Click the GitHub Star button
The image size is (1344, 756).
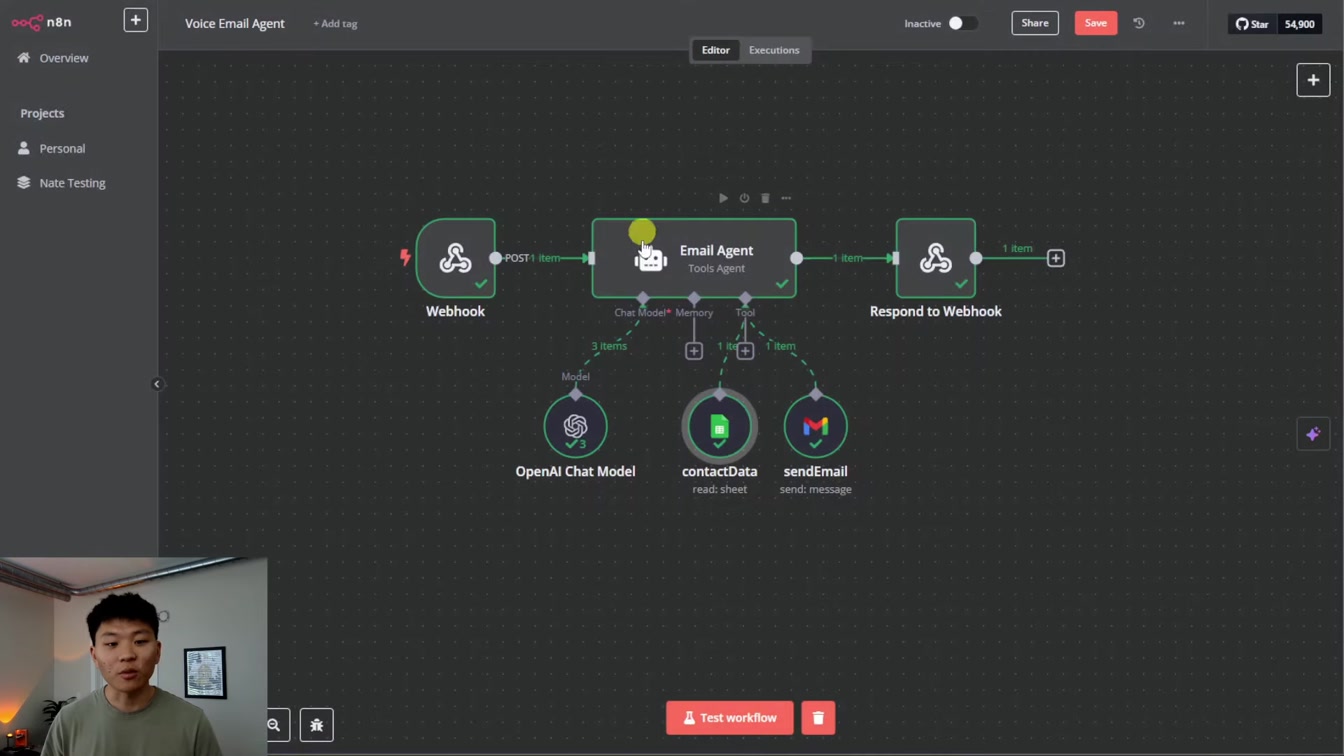point(1252,24)
